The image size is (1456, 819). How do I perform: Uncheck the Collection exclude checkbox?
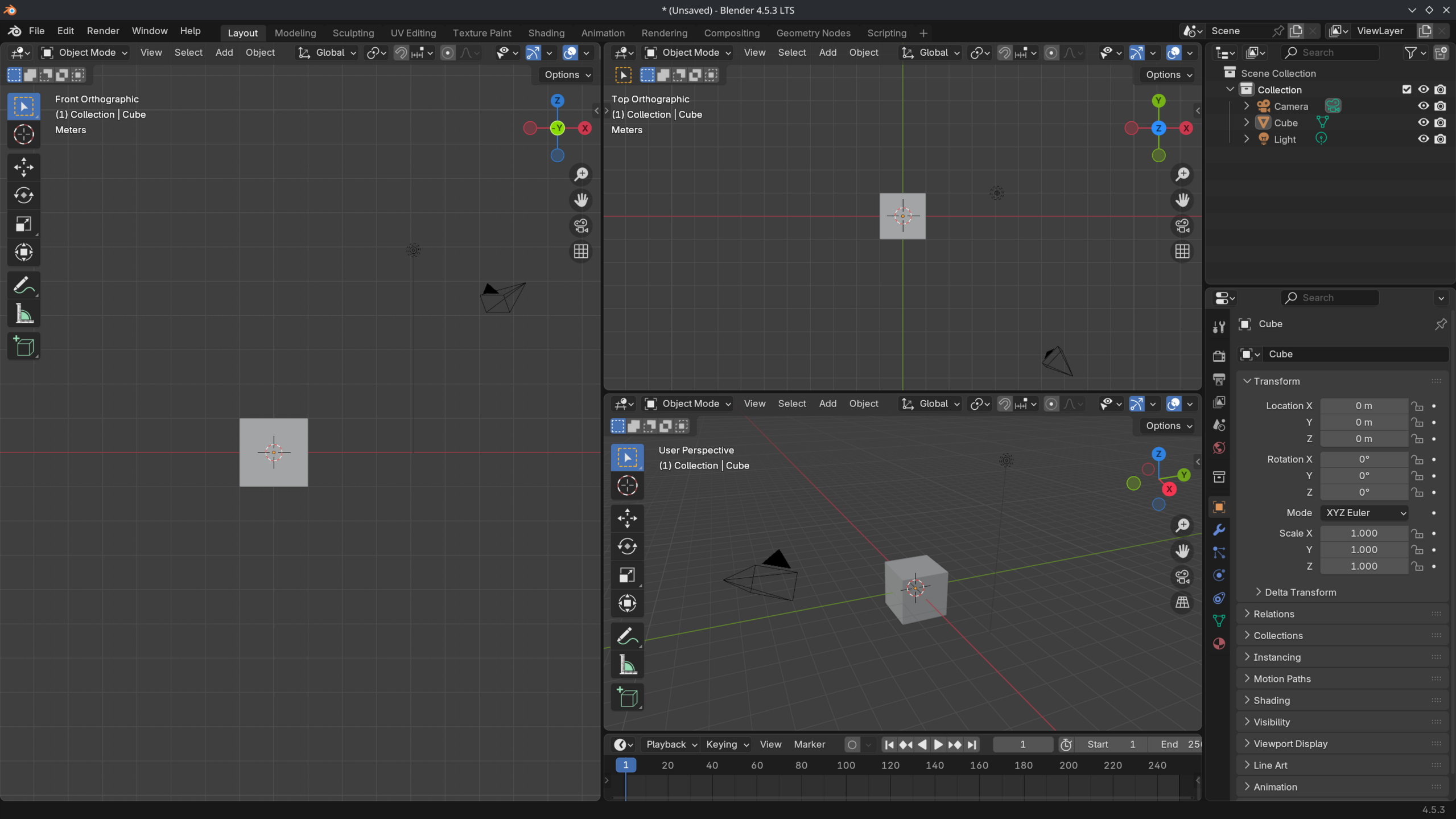tap(1406, 89)
